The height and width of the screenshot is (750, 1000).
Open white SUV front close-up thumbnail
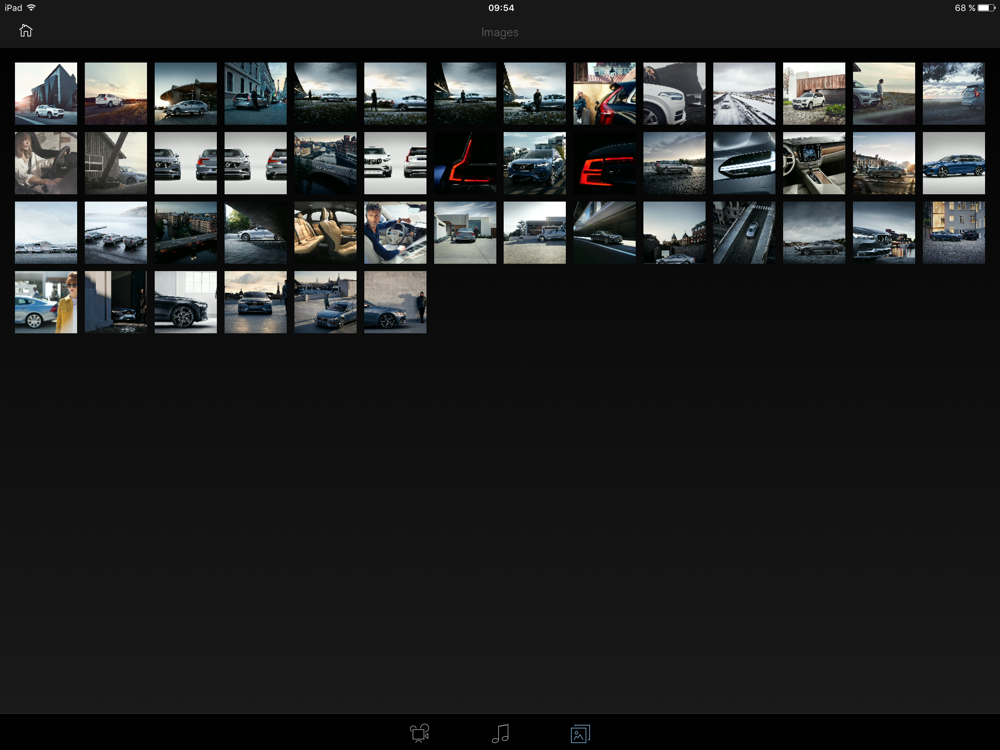pos(674,93)
